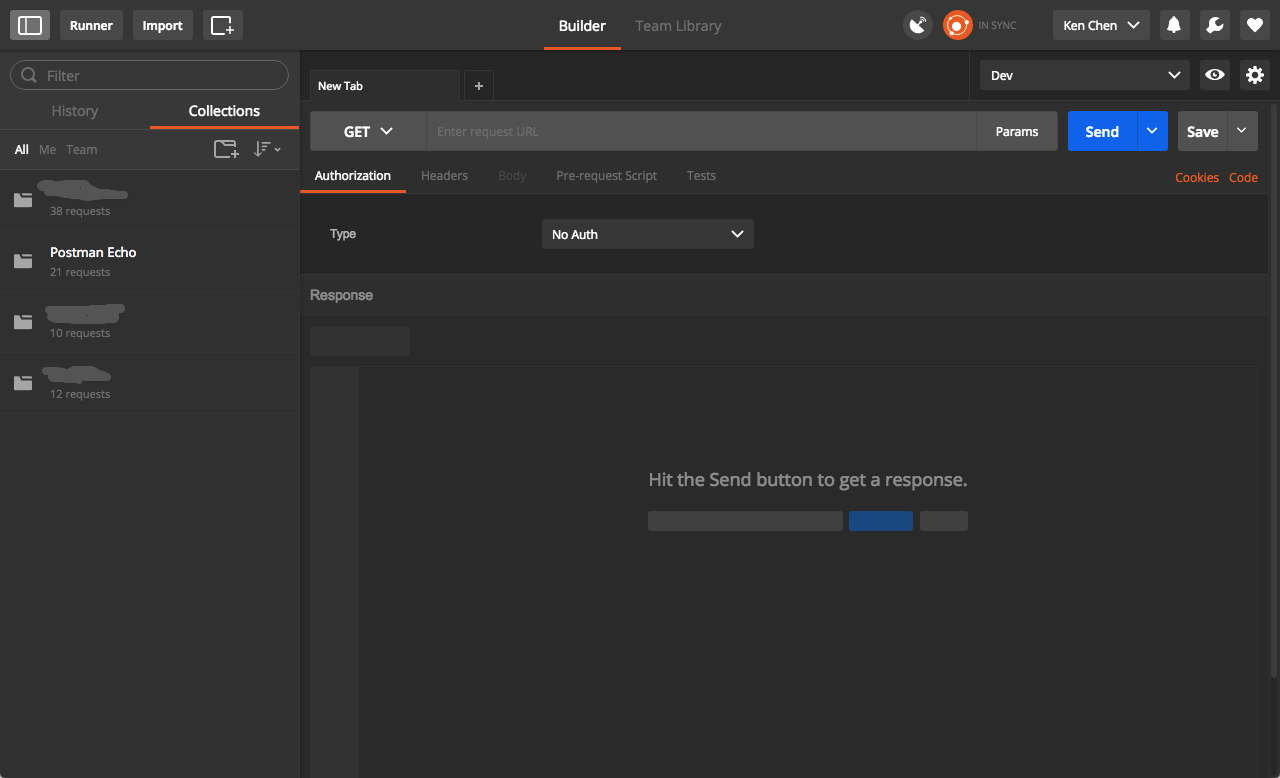Expand the Send button arrow options
The width and height of the screenshot is (1280, 778).
click(x=1152, y=131)
